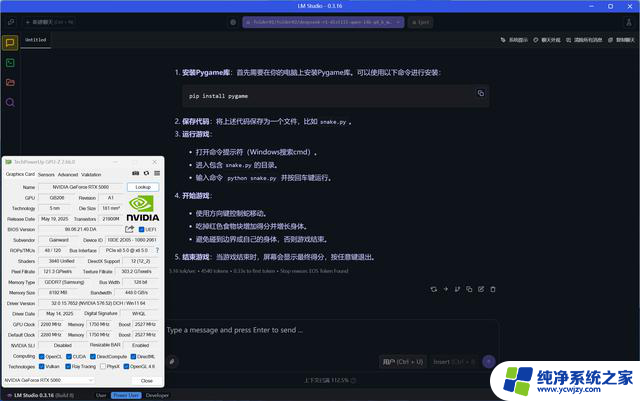Click the Bandwidth 448.0 GB/s value
The image size is (640, 401).
point(137,293)
